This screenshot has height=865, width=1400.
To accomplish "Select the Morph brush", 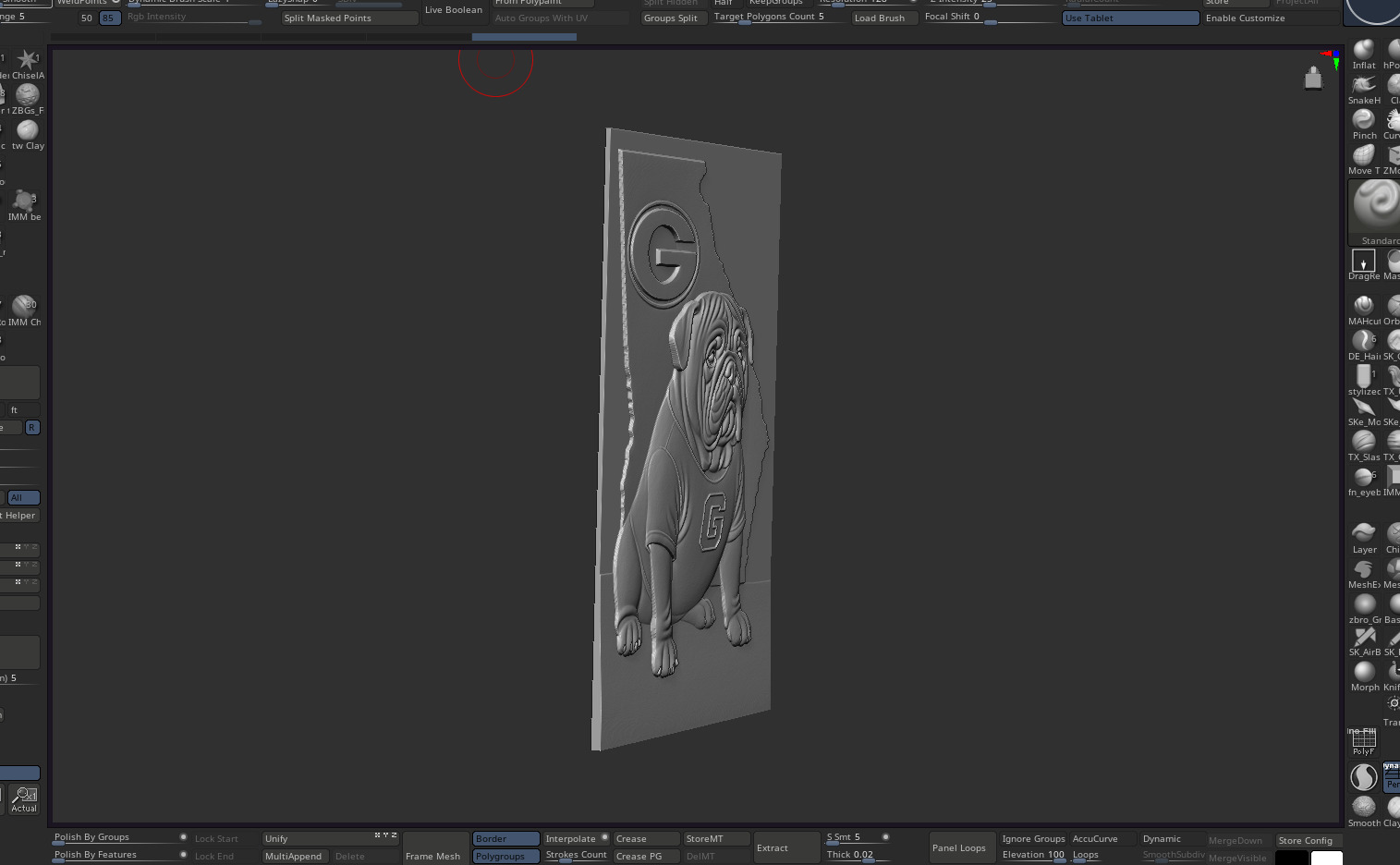I will tap(1364, 676).
